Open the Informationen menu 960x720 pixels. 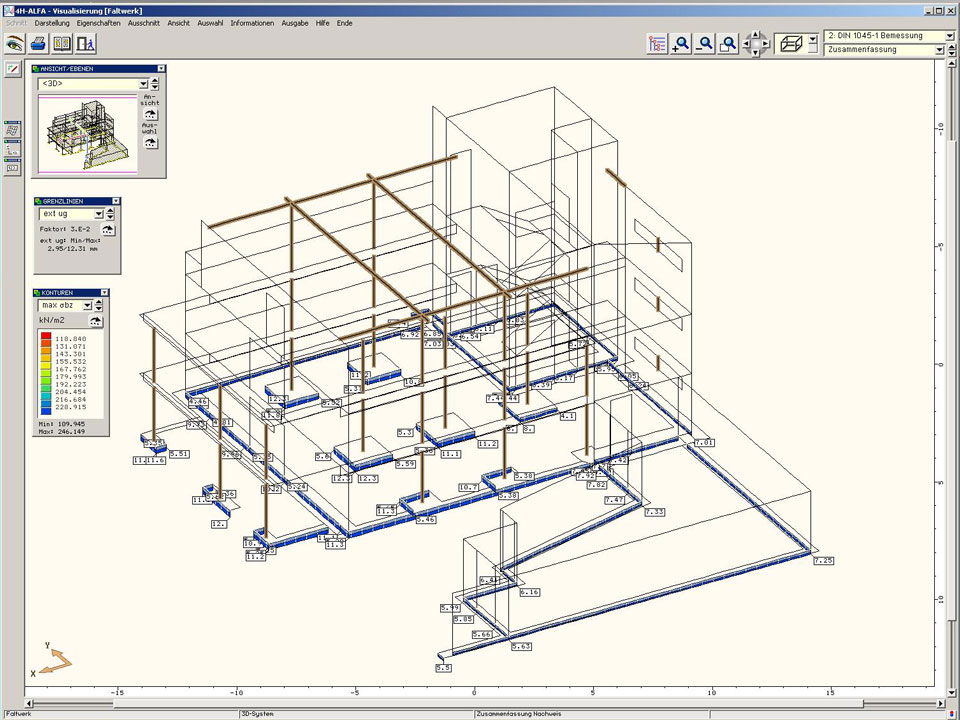[252, 22]
